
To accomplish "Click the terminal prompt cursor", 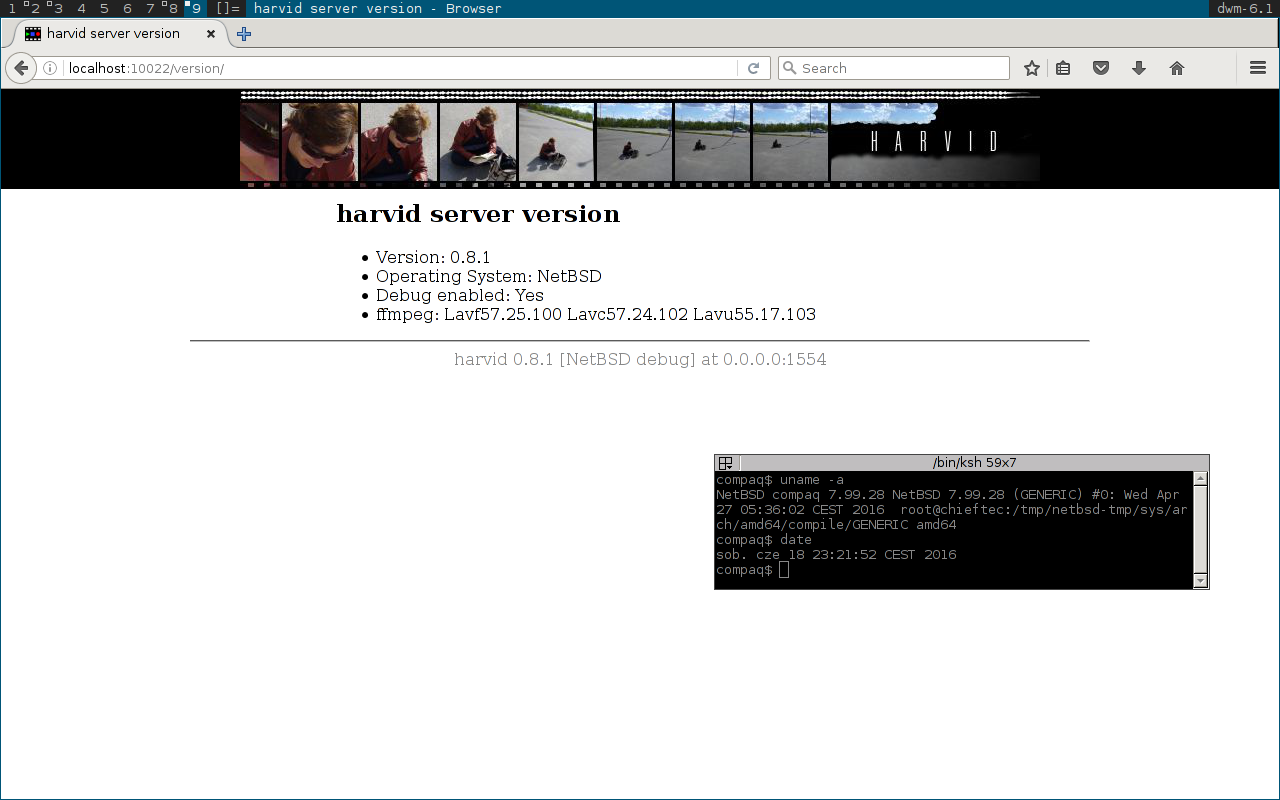I will point(784,570).
